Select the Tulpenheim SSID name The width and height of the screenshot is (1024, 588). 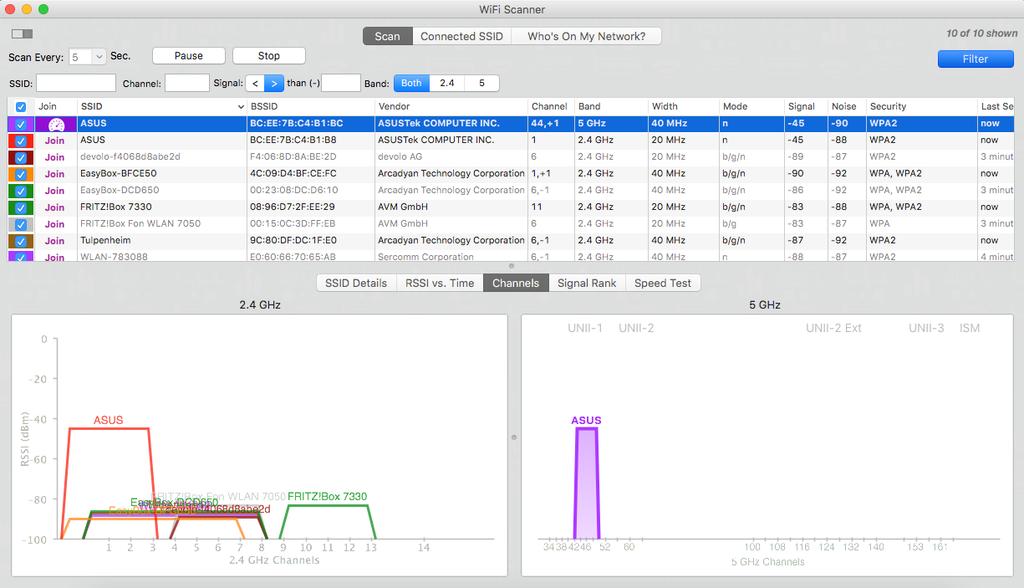coord(105,240)
